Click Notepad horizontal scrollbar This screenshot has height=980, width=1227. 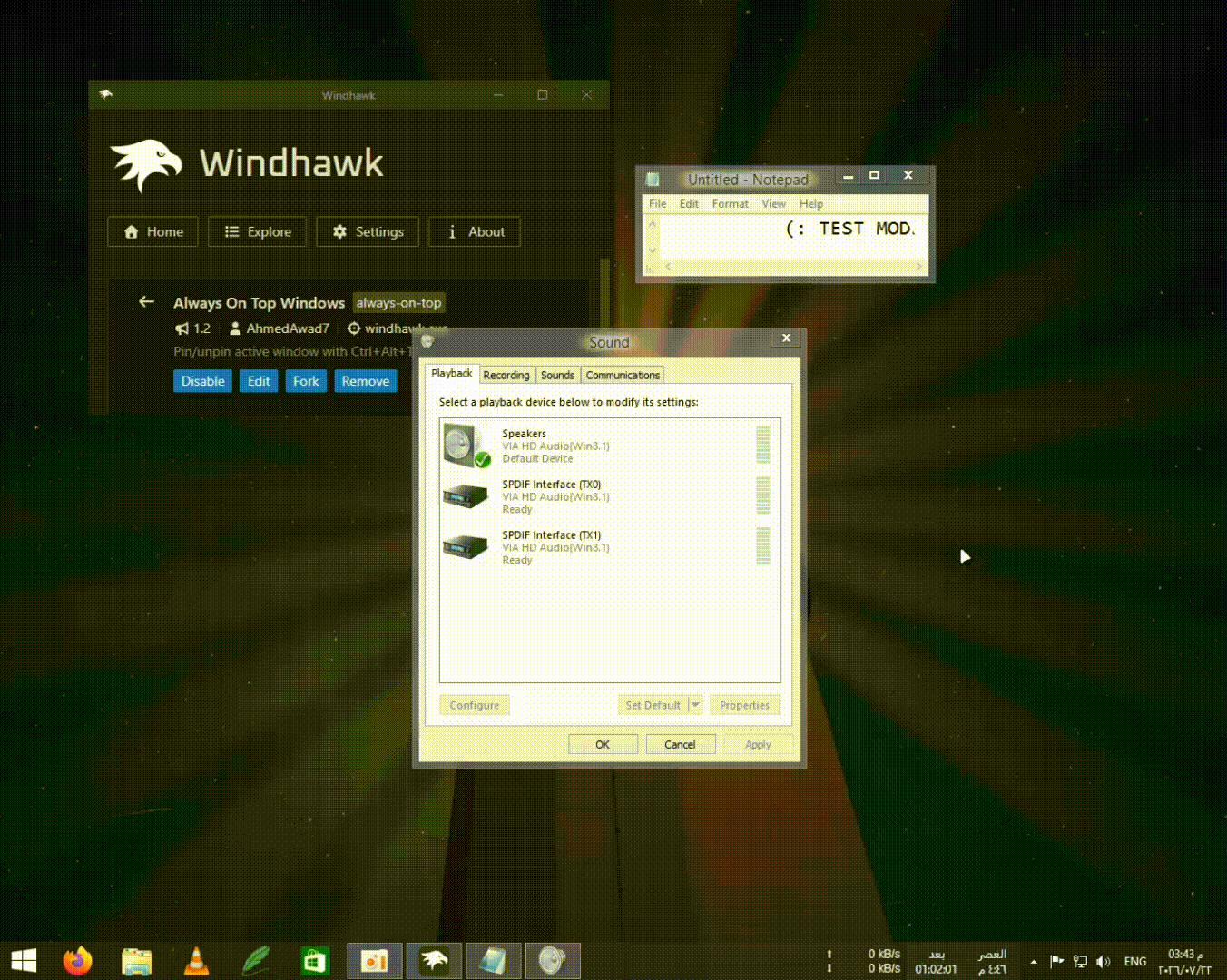pos(794,266)
